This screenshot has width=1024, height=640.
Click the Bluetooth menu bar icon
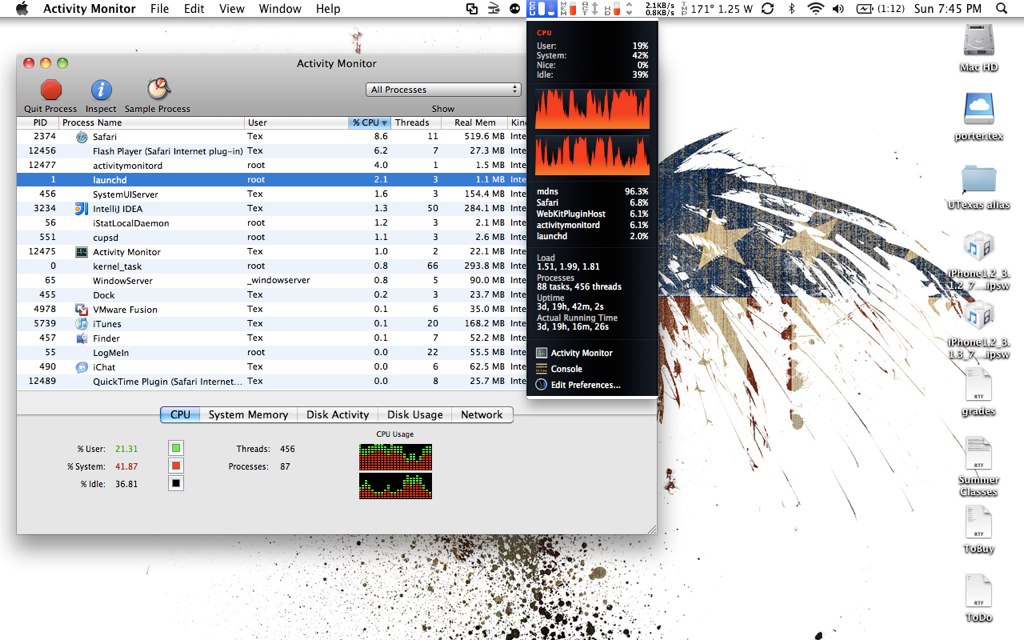792,8
